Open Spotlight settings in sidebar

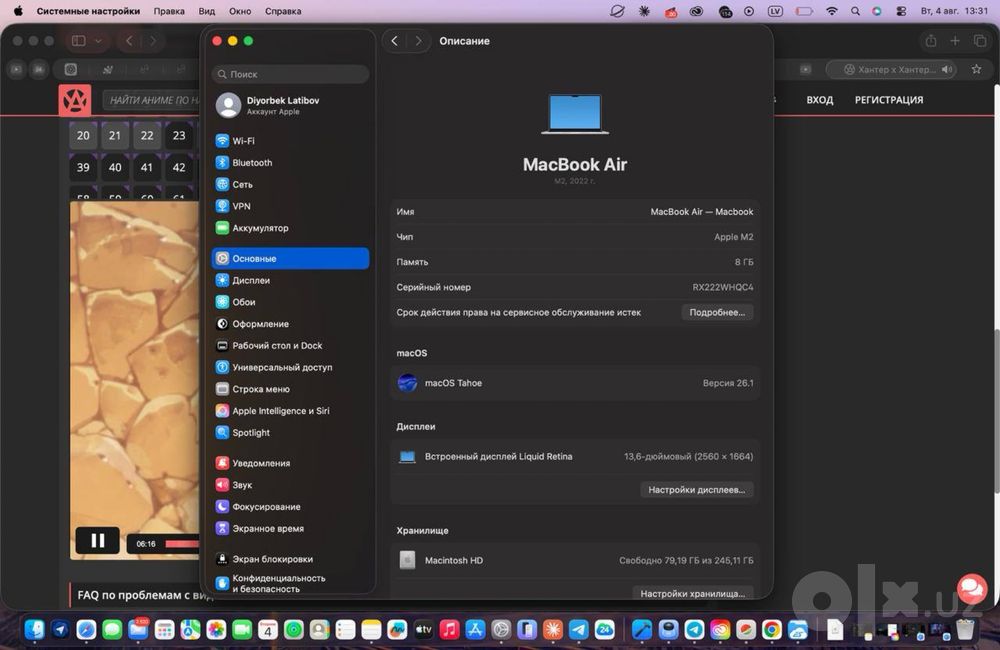[290, 432]
